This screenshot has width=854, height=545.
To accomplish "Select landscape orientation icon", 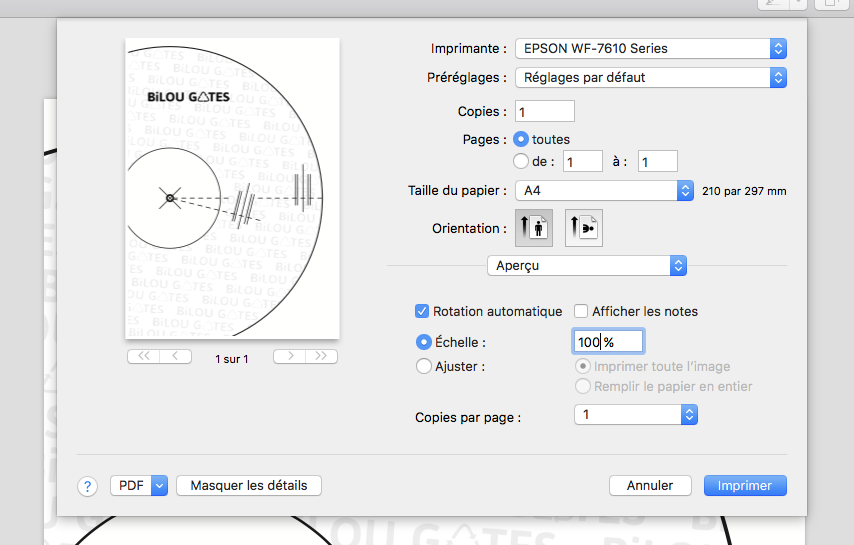I will click(584, 228).
